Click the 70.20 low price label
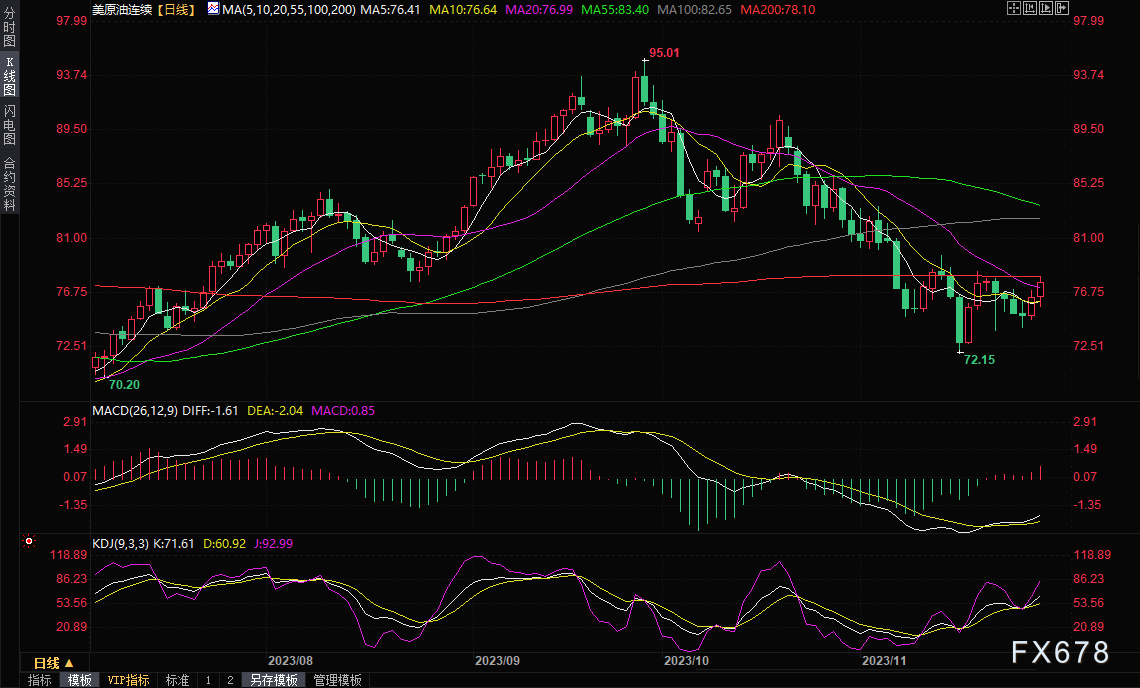 (x=124, y=384)
